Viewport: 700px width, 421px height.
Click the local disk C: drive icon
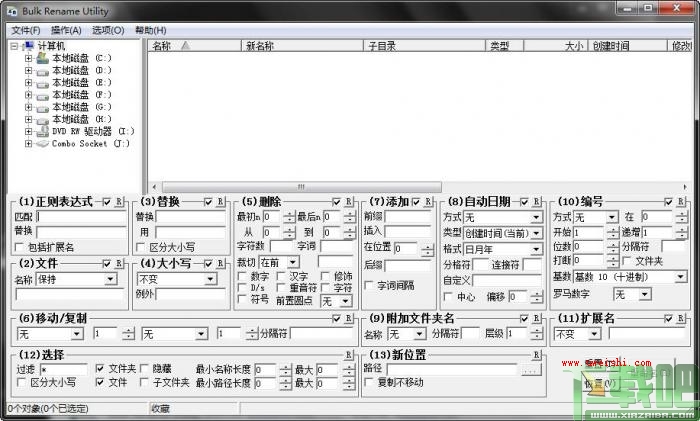point(42,58)
